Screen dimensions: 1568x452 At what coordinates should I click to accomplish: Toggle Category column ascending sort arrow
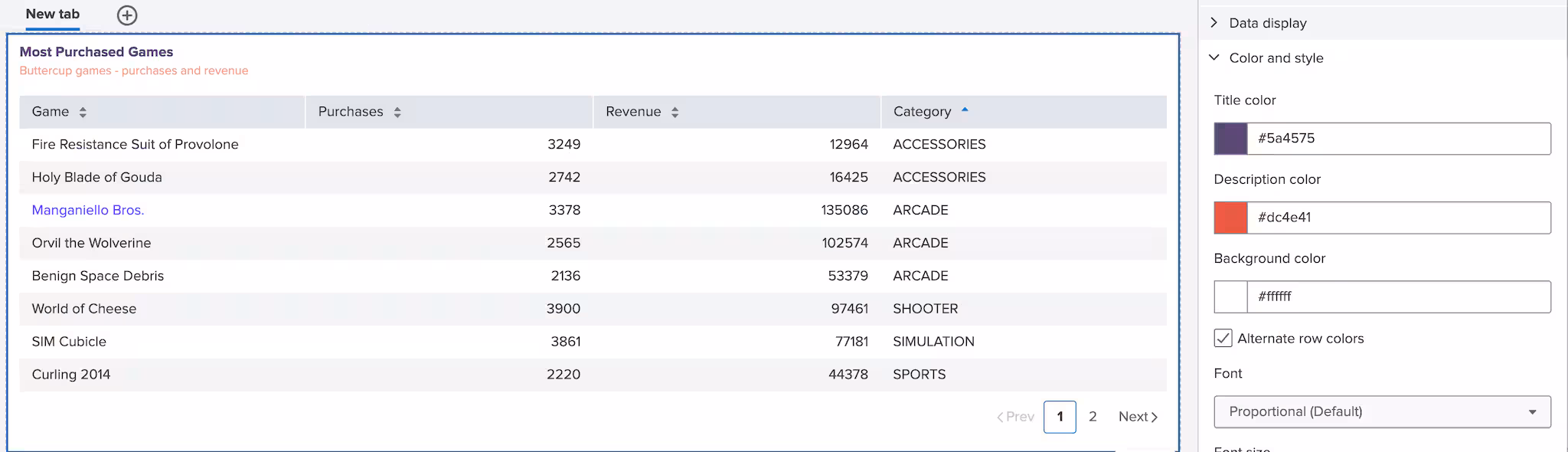tap(965, 110)
